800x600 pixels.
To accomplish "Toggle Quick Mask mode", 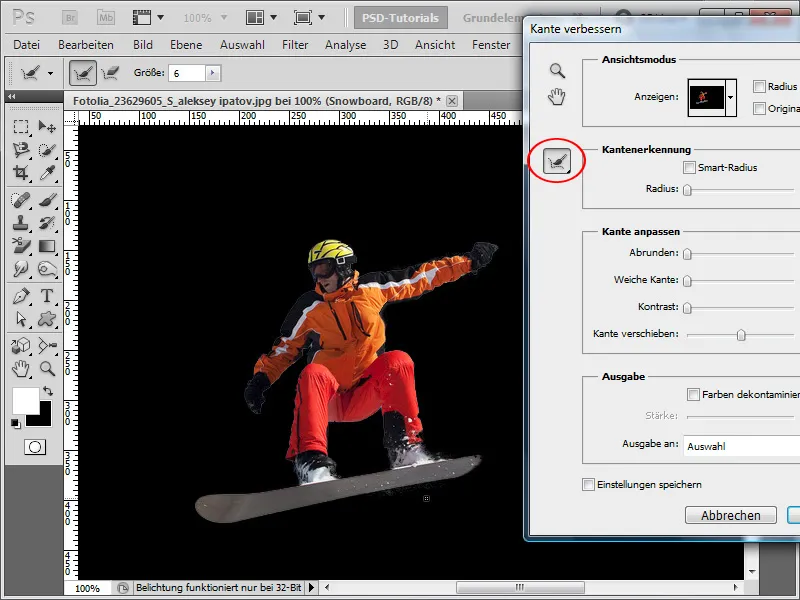I will [x=35, y=447].
